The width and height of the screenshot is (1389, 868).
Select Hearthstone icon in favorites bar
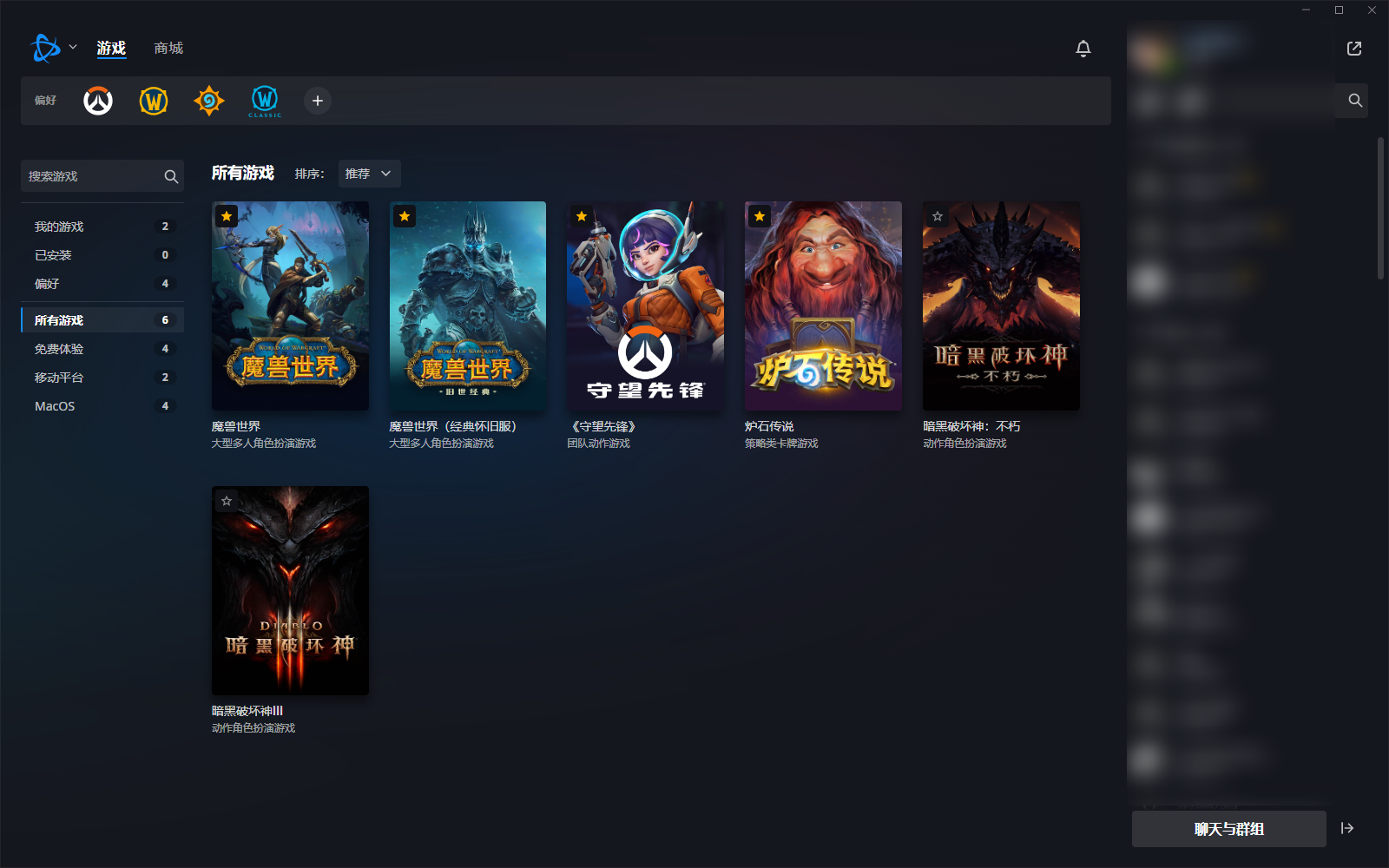tap(209, 101)
